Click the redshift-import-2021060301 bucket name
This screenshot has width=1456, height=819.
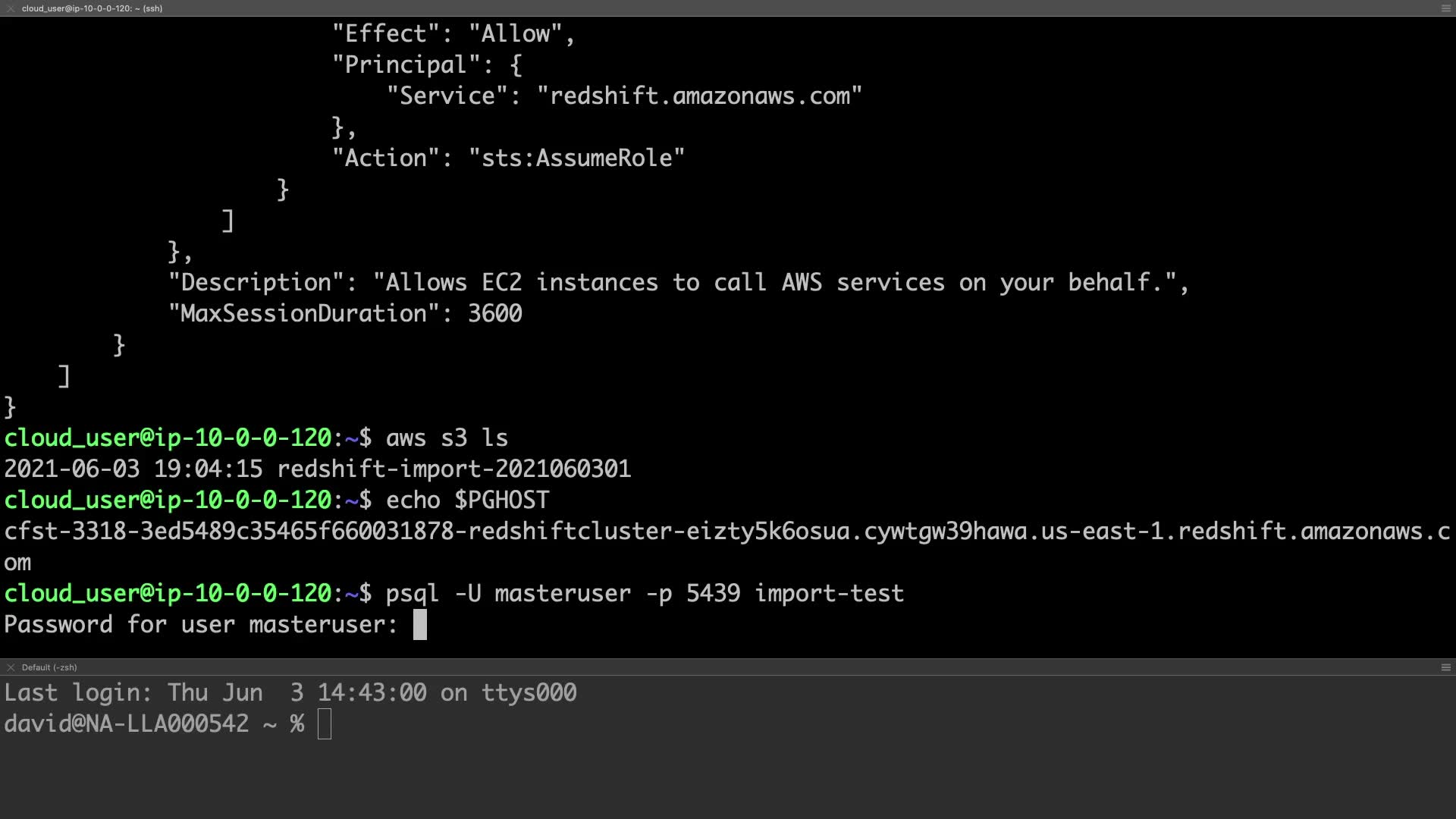(453, 469)
